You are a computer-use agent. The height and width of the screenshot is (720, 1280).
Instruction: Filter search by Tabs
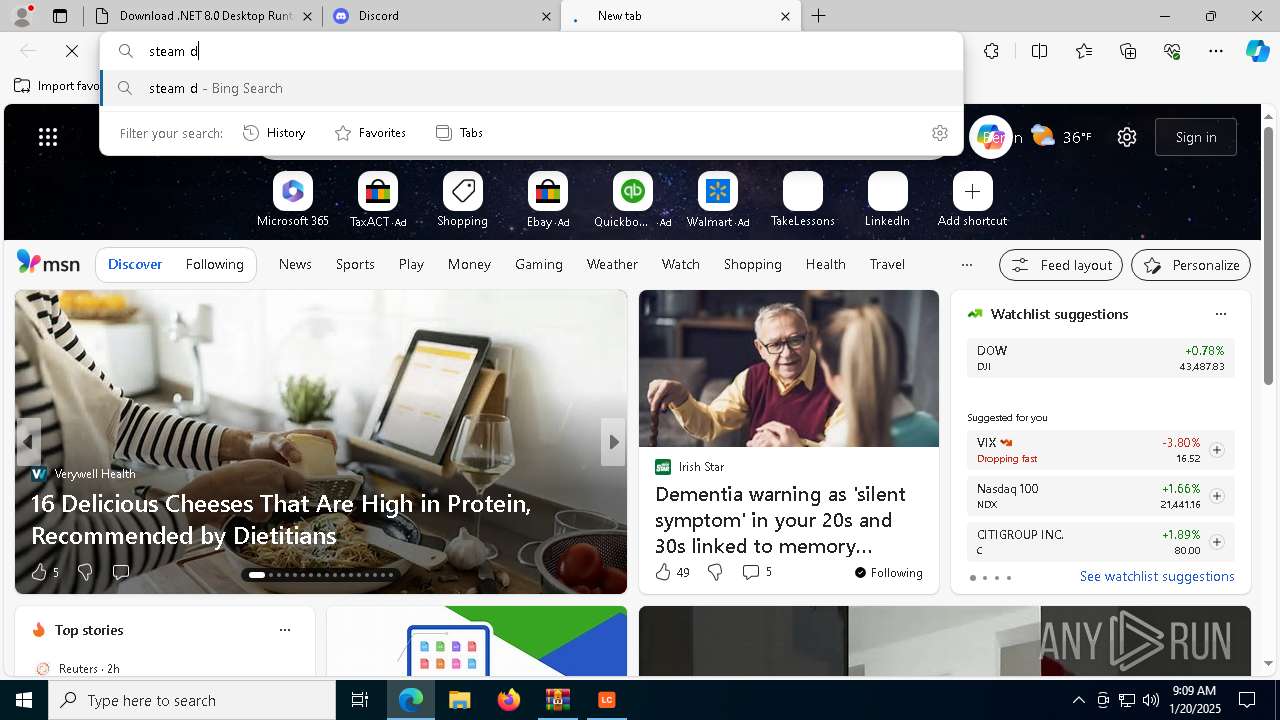[459, 133]
